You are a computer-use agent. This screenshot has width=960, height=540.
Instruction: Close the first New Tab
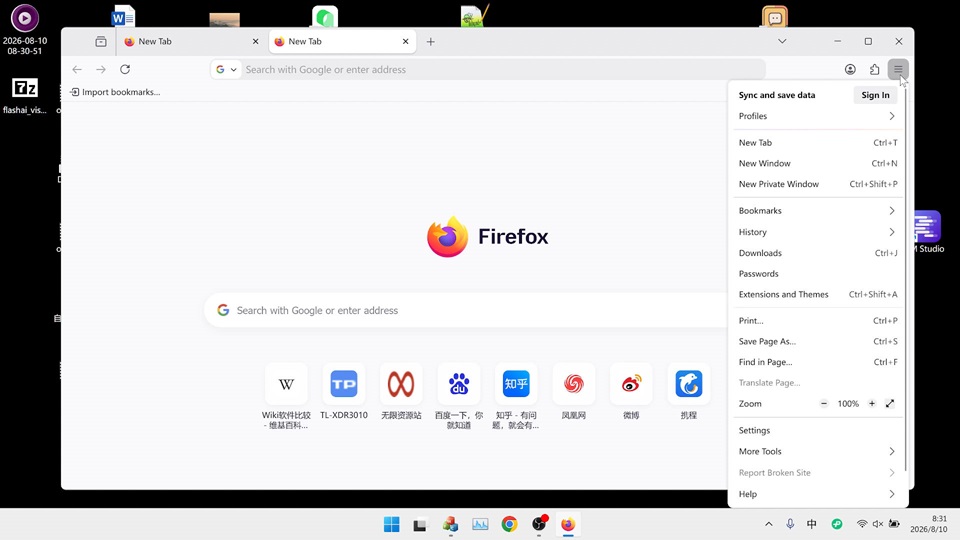(255, 42)
